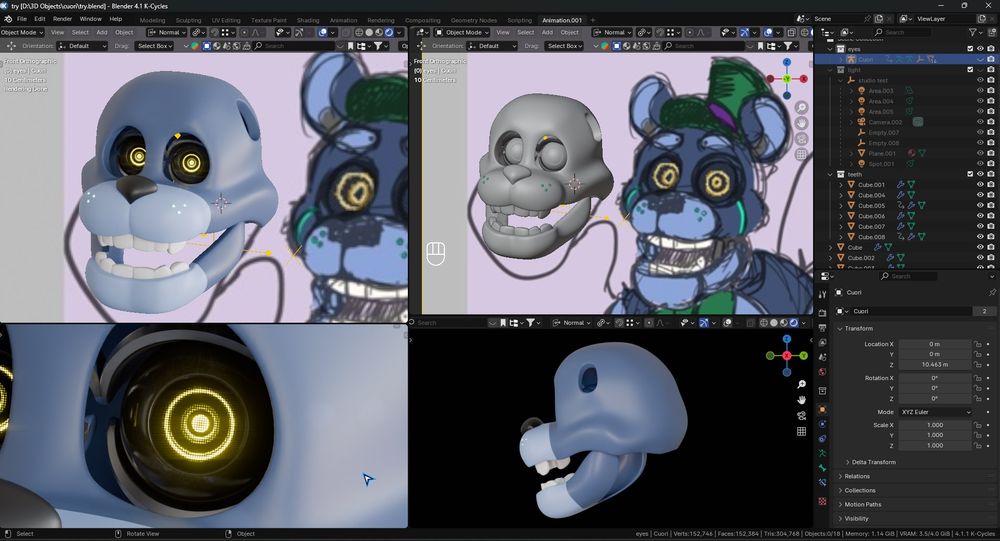Switch to the Geometry Nodes workspace tab

pos(474,20)
